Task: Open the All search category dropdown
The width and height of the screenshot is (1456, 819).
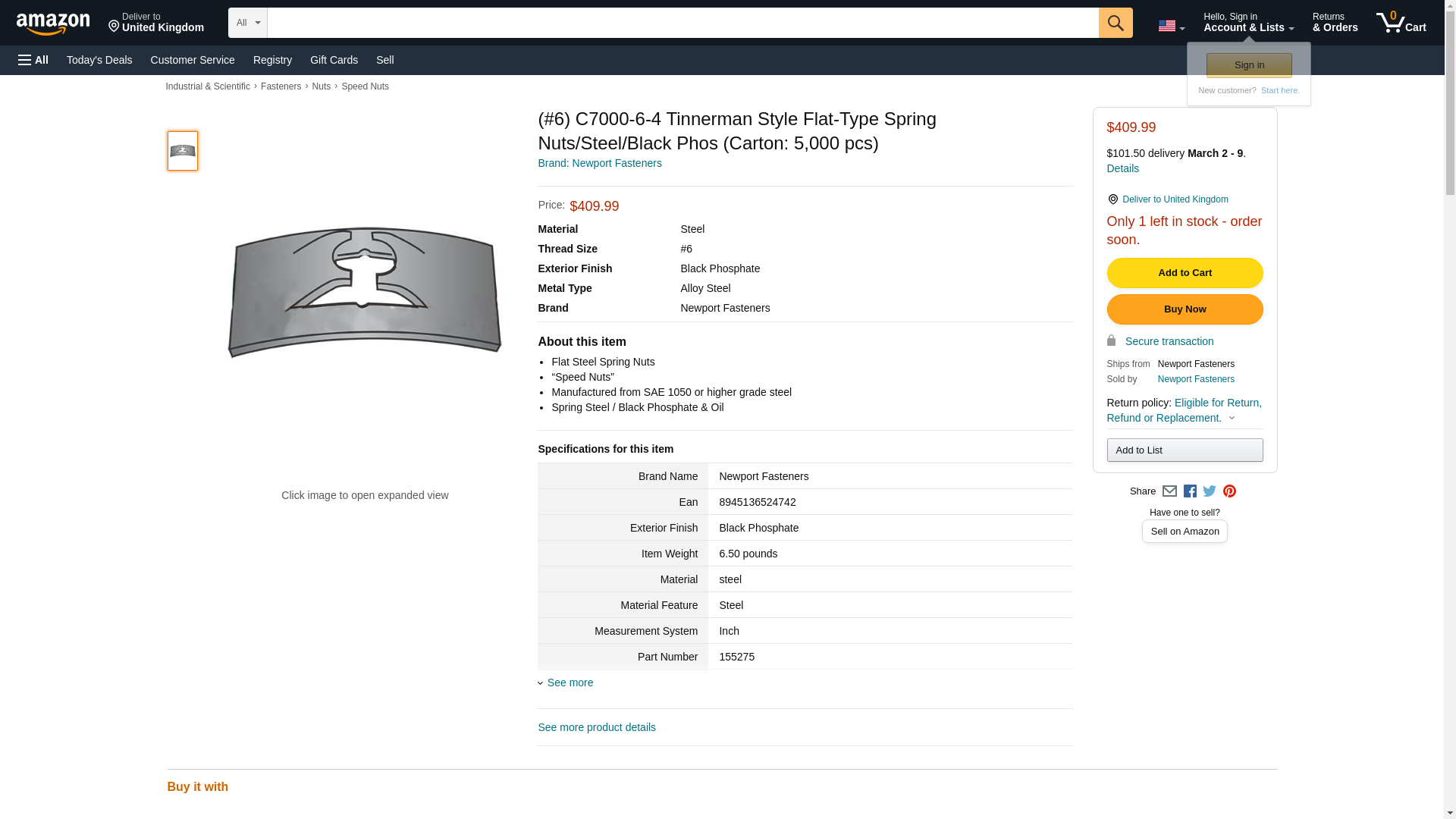Action: [247, 23]
